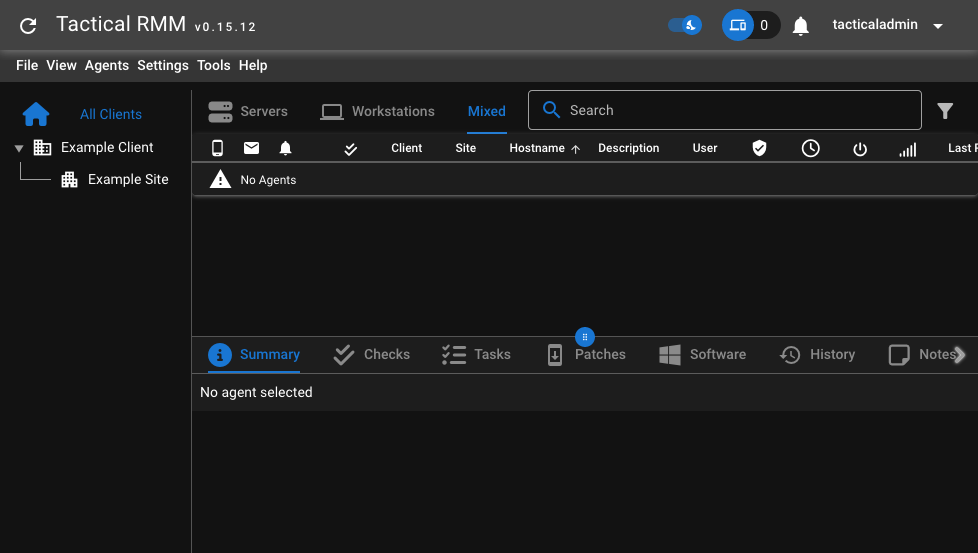This screenshot has width=978, height=553.
Task: Switch to the Notes tab
Action: coord(922,355)
